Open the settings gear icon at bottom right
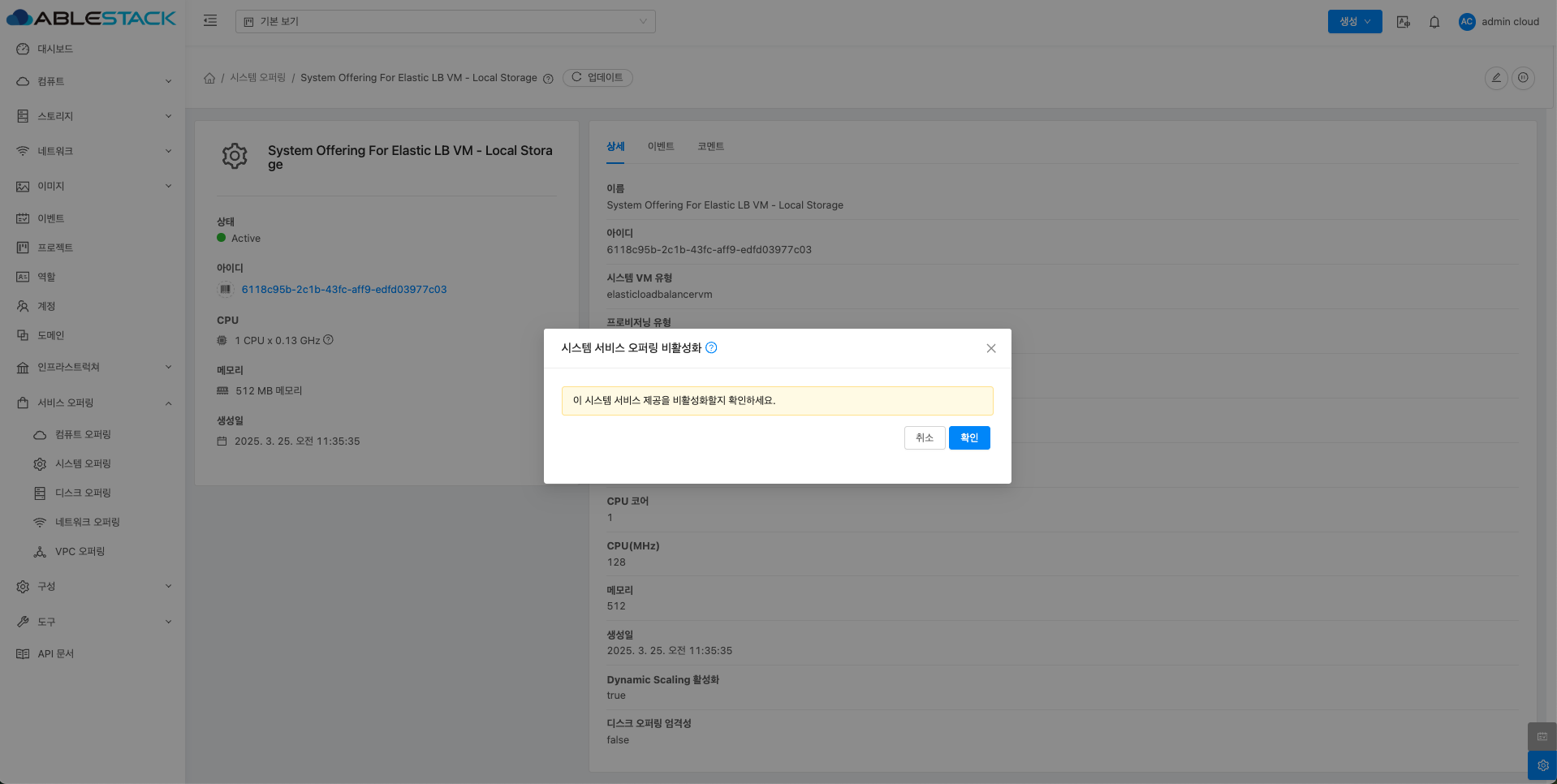The width and height of the screenshot is (1557, 784). (x=1542, y=765)
